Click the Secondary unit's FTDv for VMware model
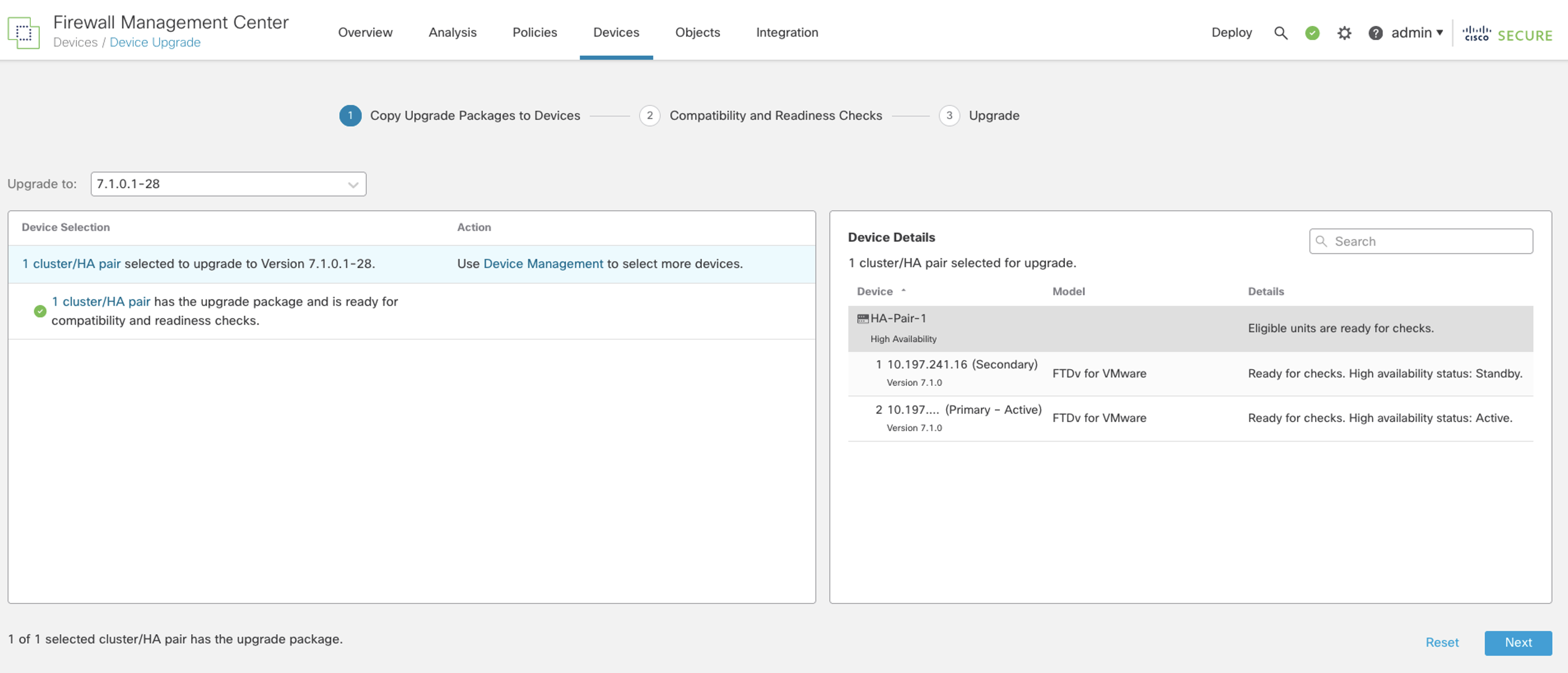 click(1099, 374)
